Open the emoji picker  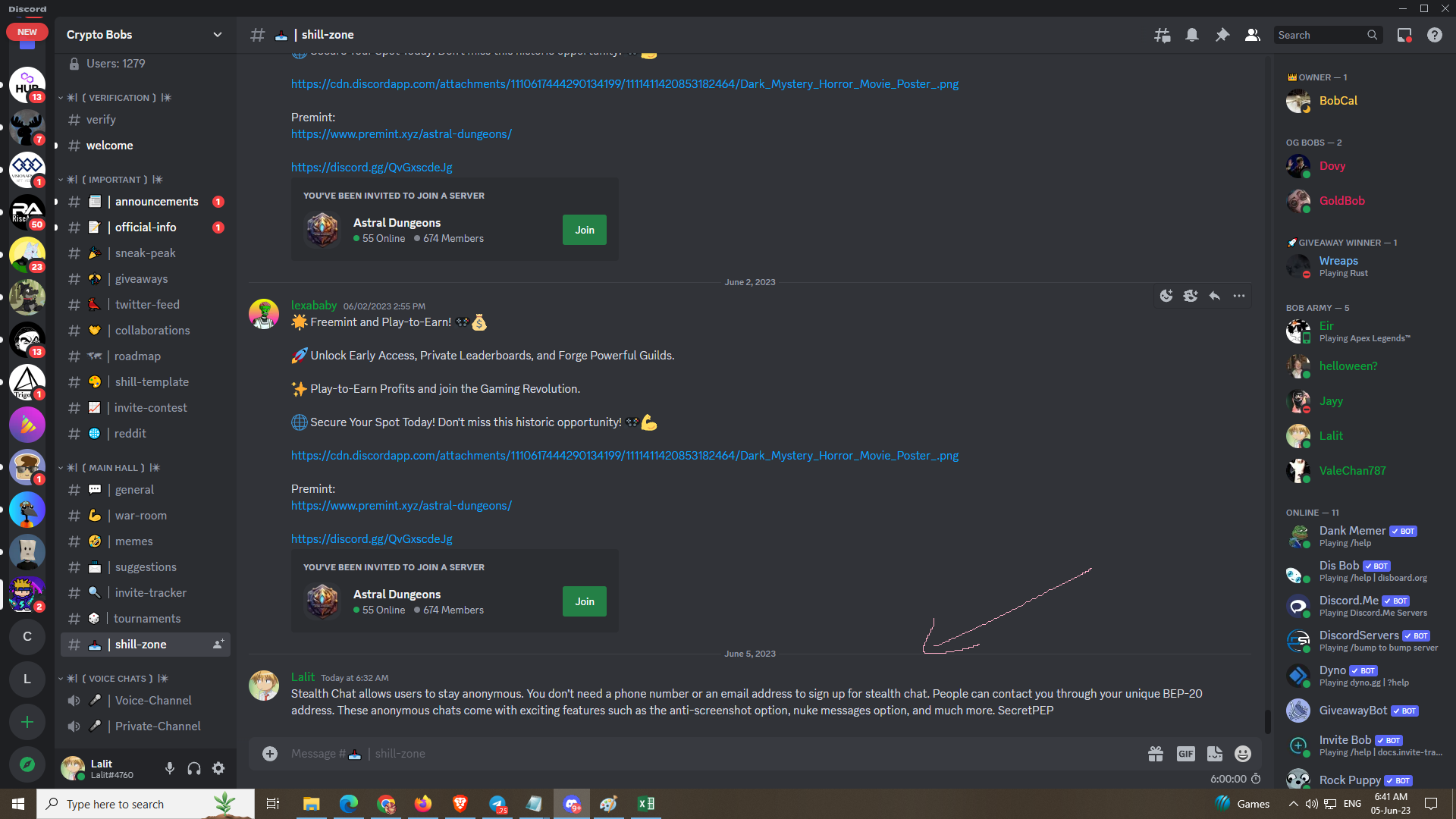pos(1243,753)
